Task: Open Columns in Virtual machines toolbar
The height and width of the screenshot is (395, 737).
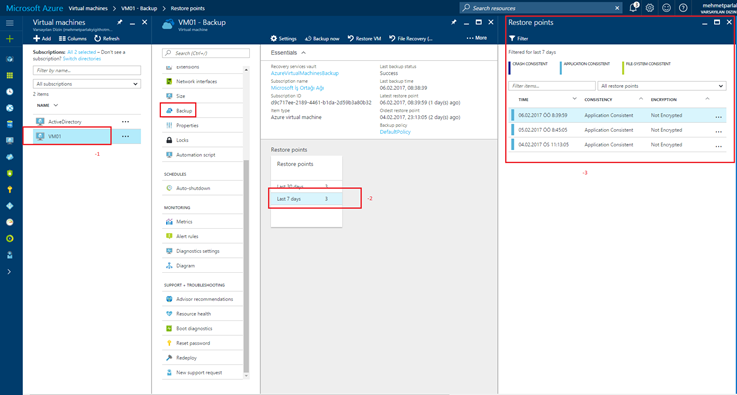Action: (73, 39)
